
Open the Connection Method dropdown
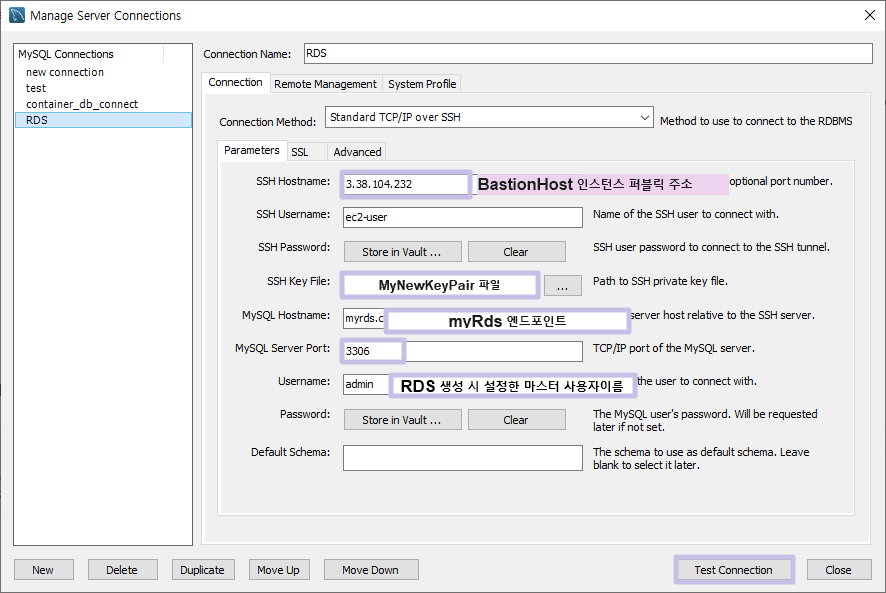(x=489, y=117)
